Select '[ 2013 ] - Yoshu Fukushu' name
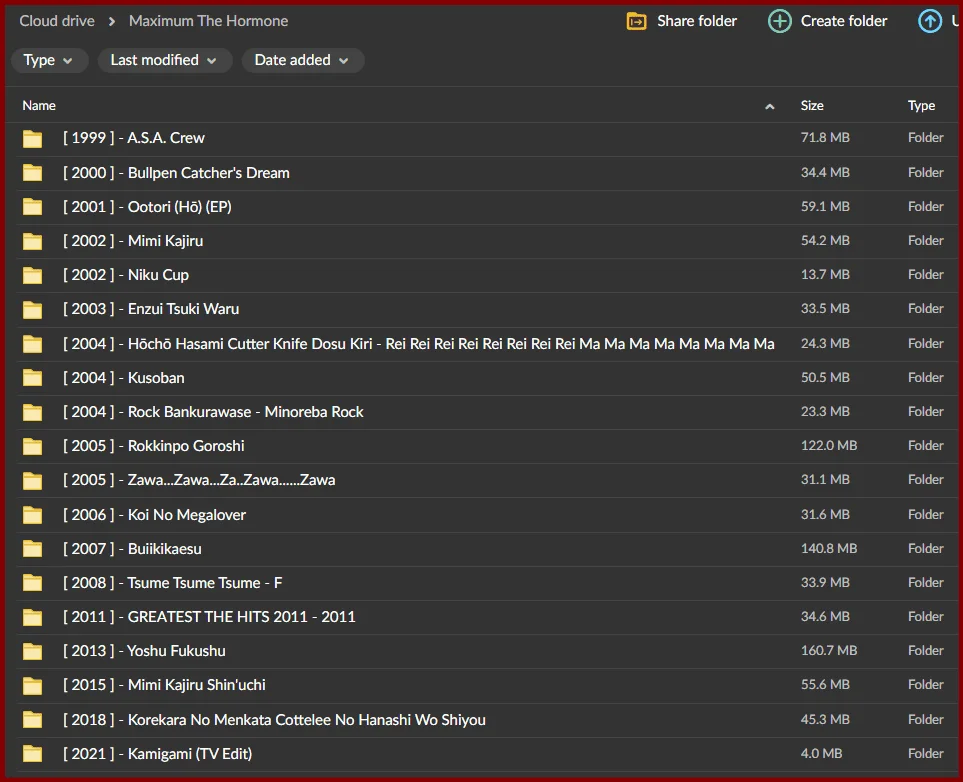Screen dimensions: 963x782 [144, 651]
